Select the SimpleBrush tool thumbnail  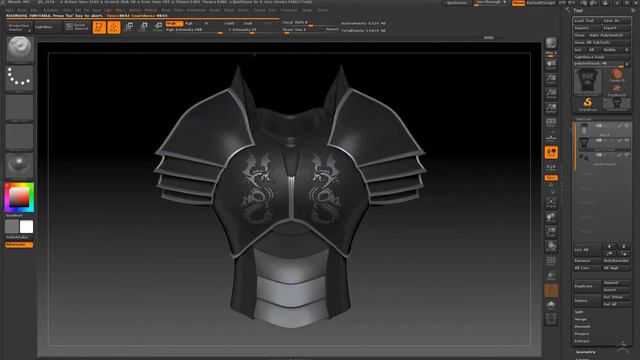(587, 104)
